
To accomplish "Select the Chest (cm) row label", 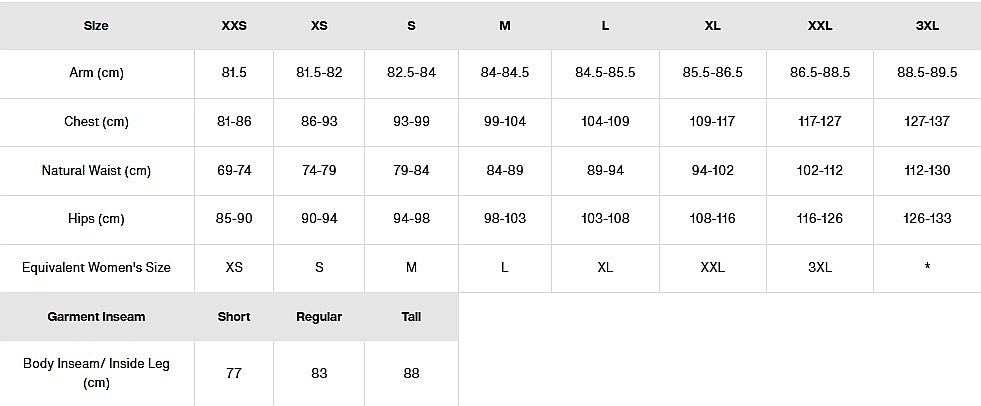I will [x=96, y=122].
